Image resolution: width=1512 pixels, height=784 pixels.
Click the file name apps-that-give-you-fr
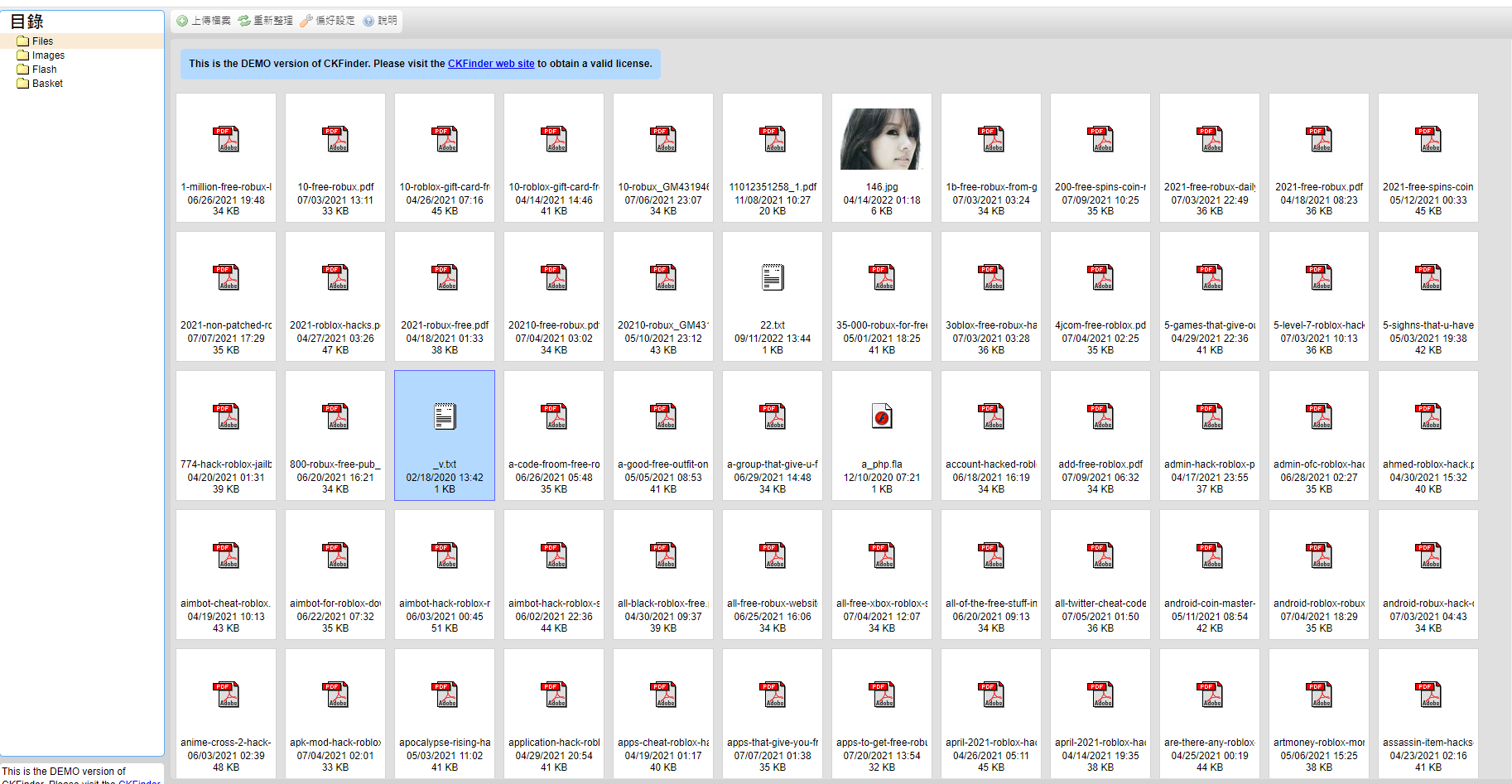click(773, 743)
